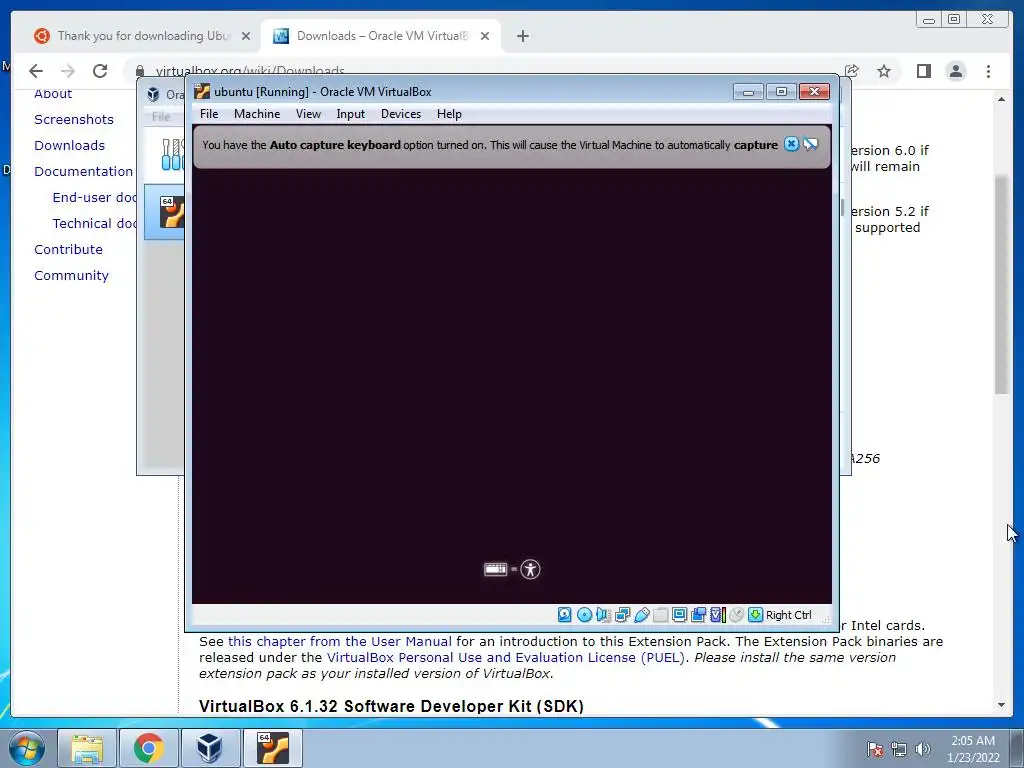Click the web page scrollbar up arrow
Image resolution: width=1024 pixels, height=768 pixels.
(1001, 99)
